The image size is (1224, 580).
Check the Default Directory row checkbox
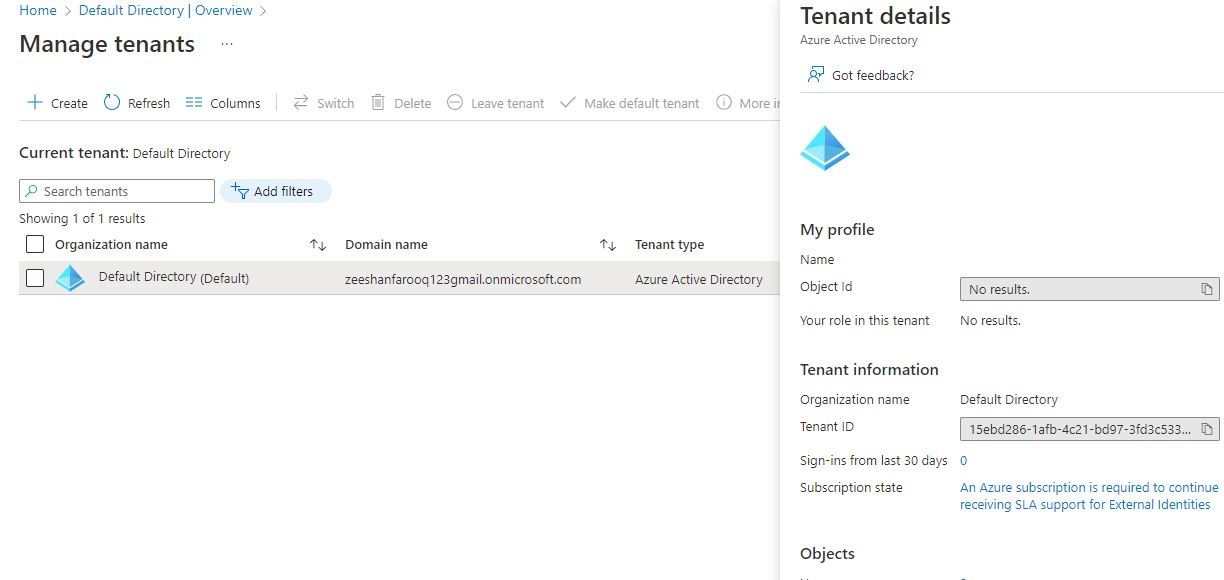pyautogui.click(x=35, y=278)
